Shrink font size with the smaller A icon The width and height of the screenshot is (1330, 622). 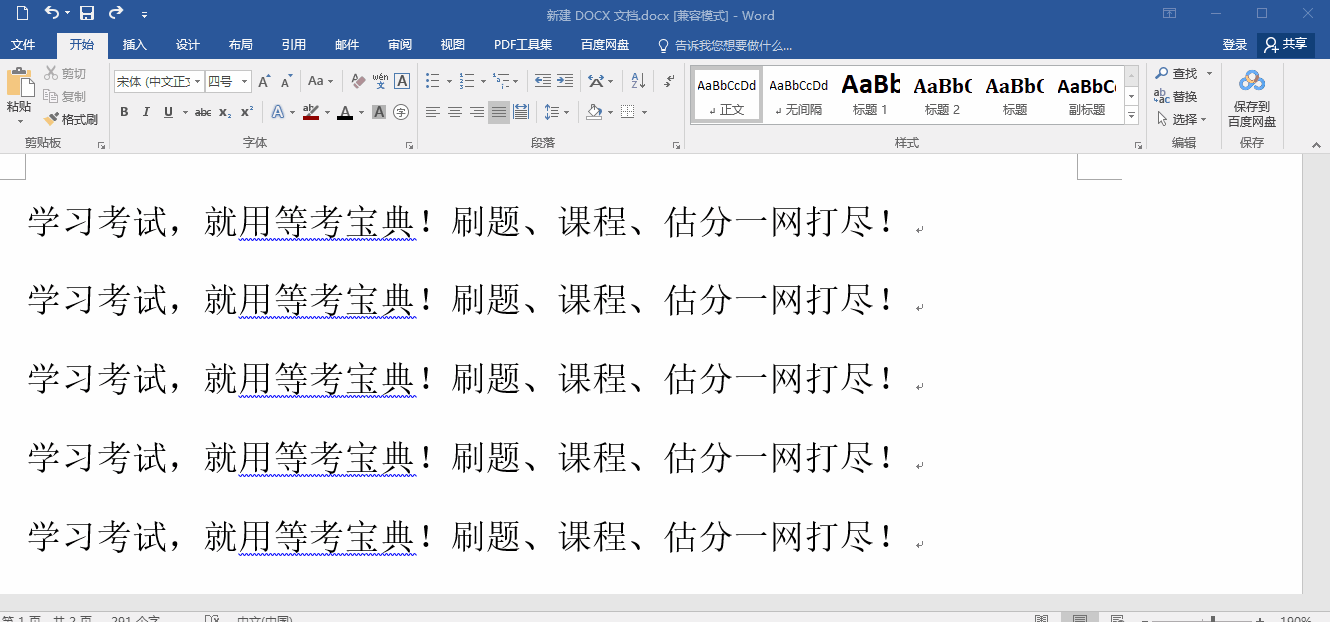coord(287,81)
